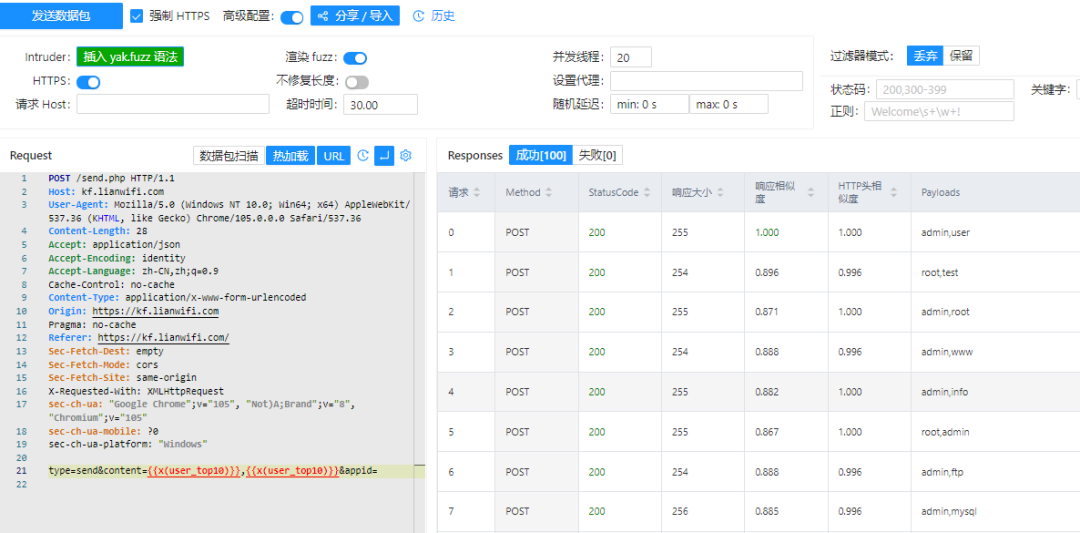Image resolution: width=1080 pixels, height=533 pixels.
Task: Click the Referer URL in request
Action: tap(163, 338)
